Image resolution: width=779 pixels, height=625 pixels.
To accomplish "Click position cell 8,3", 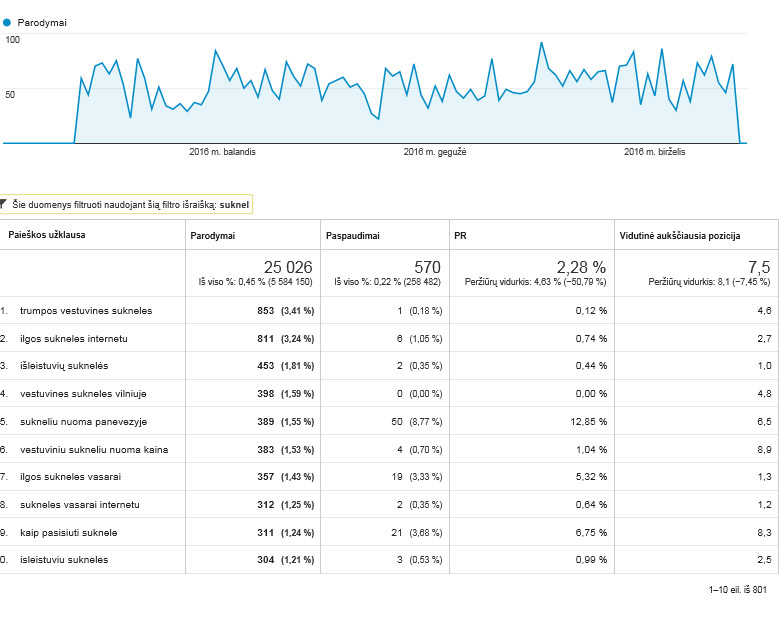I will pos(765,532).
